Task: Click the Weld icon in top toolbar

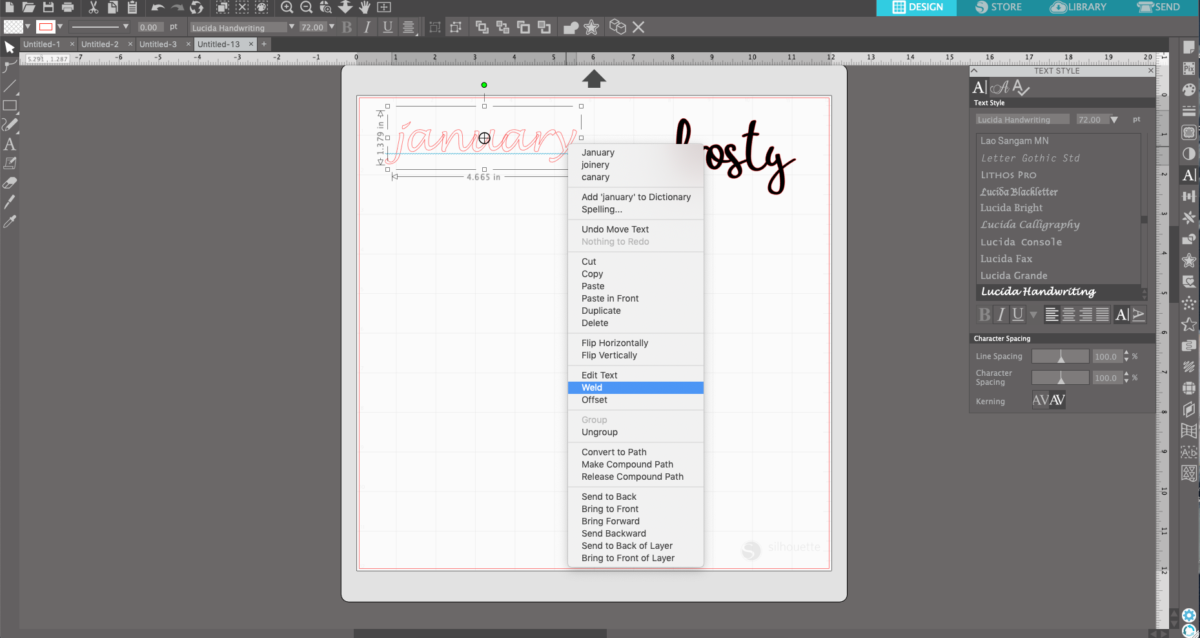Action: [573, 27]
